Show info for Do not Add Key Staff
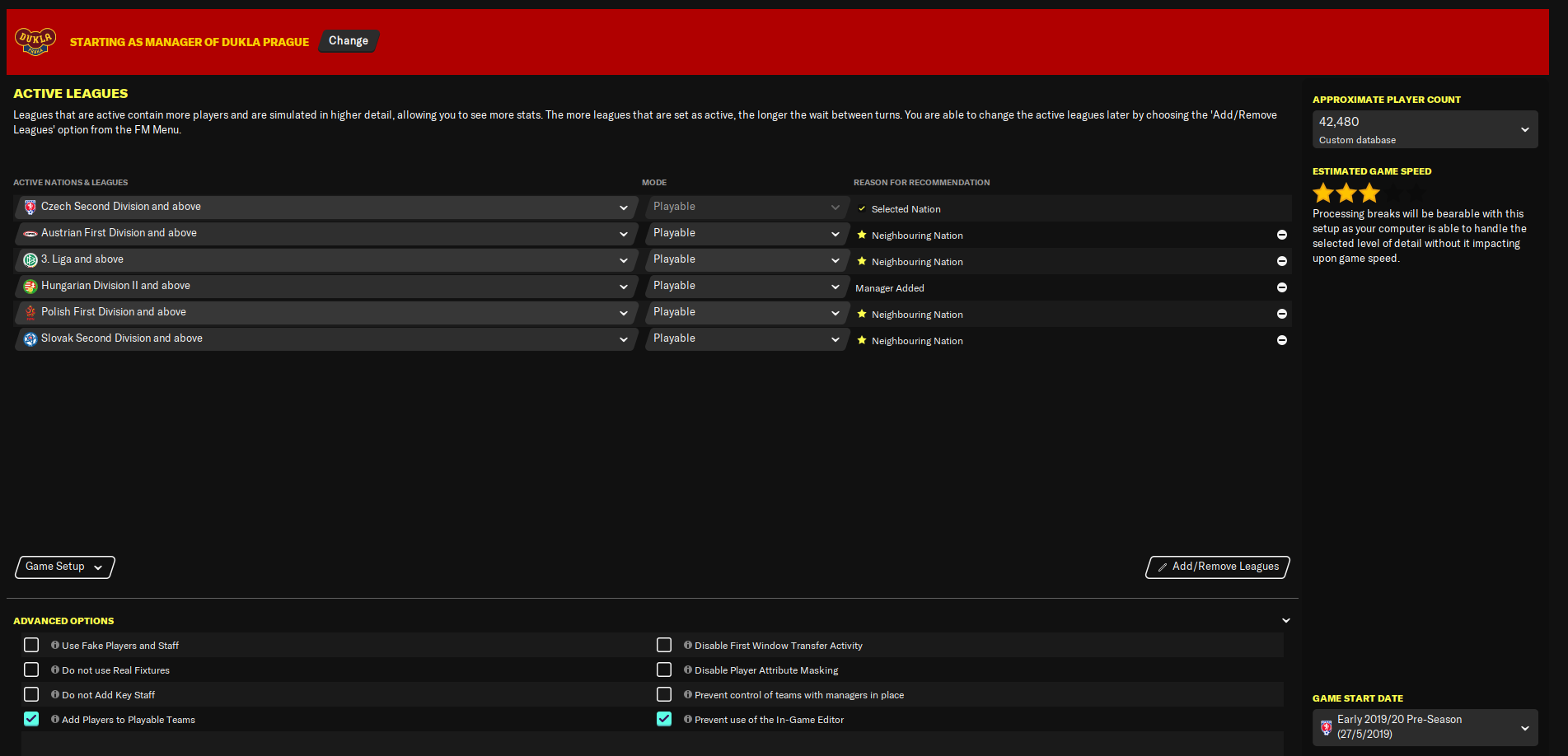Image resolution: width=1568 pixels, height=756 pixels. pos(55,695)
